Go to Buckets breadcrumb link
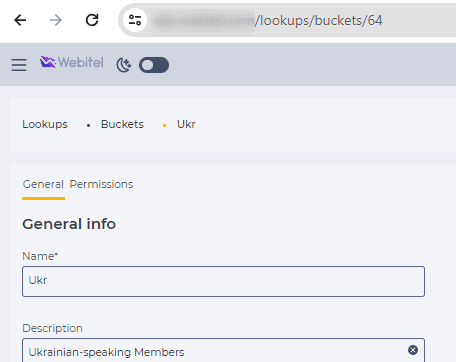 [x=122, y=124]
